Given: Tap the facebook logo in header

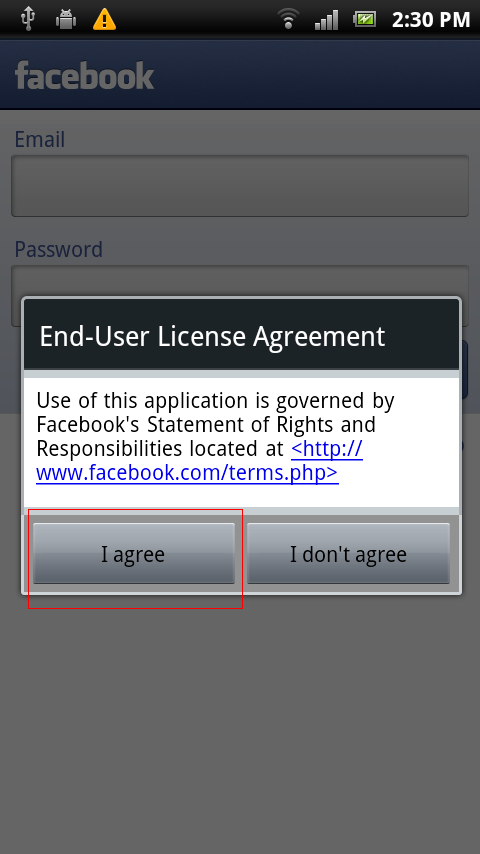Looking at the screenshot, I should click(84, 75).
